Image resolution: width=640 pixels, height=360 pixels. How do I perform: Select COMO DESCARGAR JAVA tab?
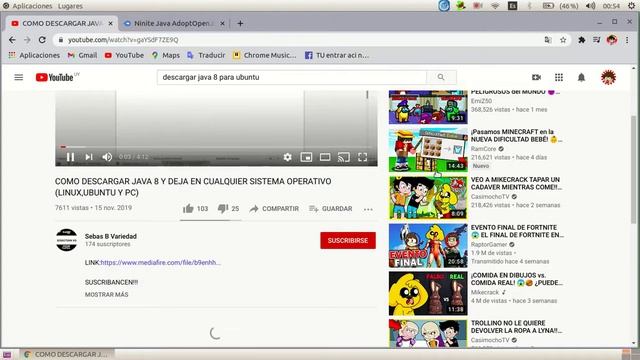pos(62,23)
